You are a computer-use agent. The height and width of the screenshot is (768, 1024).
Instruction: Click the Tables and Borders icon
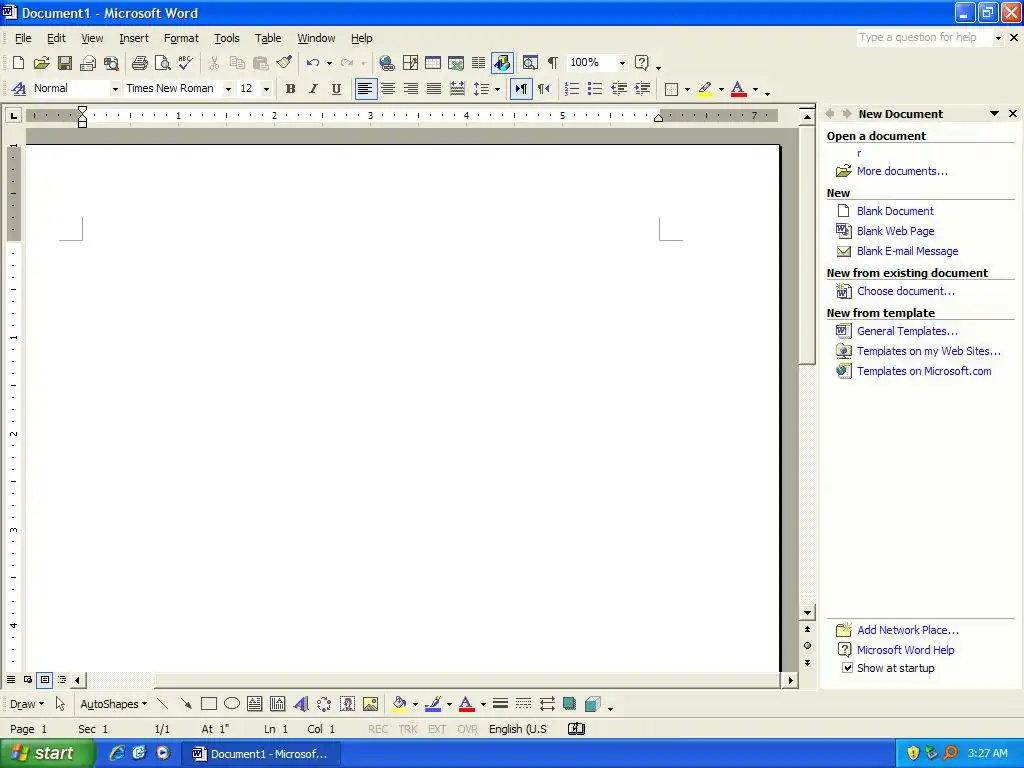coord(410,63)
